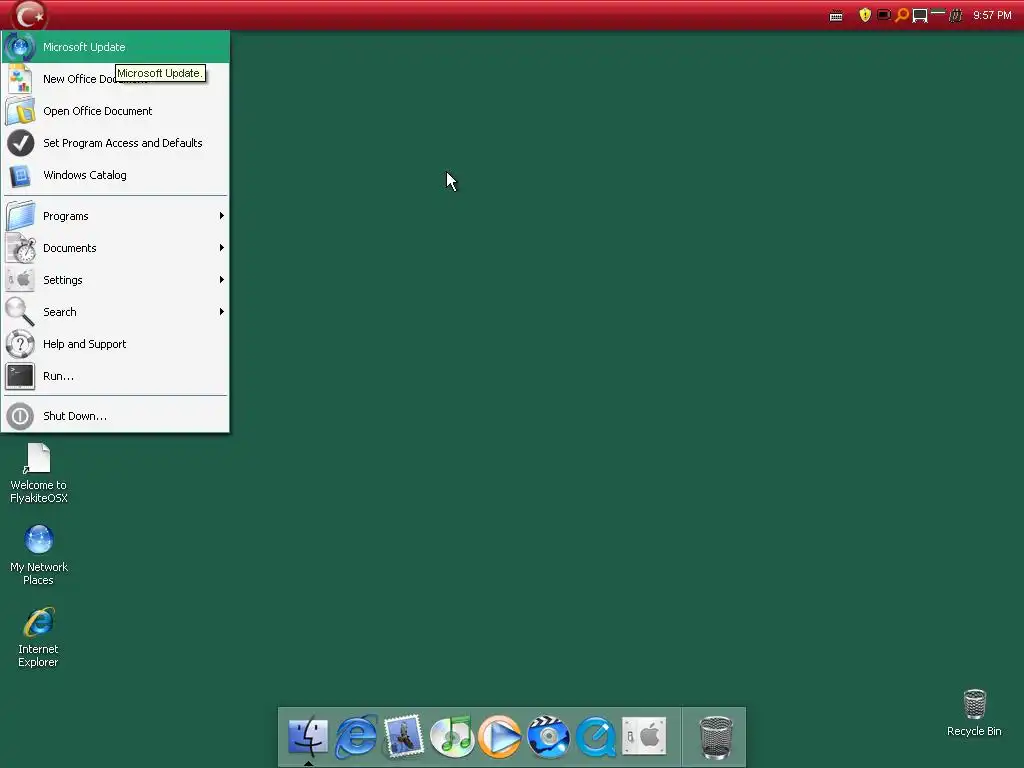Click the terminal Run icon

pyautogui.click(x=20, y=376)
